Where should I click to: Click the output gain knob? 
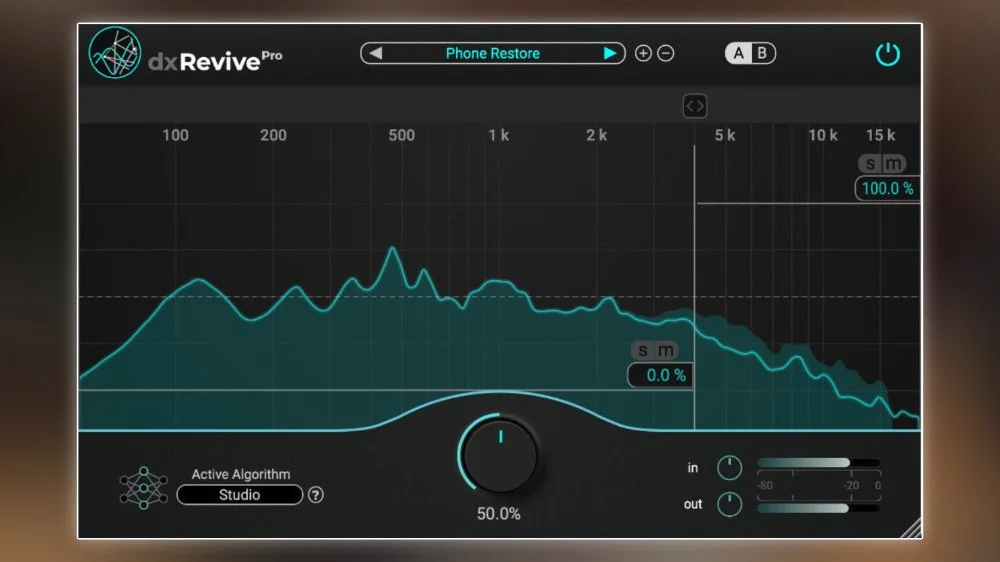pos(730,505)
